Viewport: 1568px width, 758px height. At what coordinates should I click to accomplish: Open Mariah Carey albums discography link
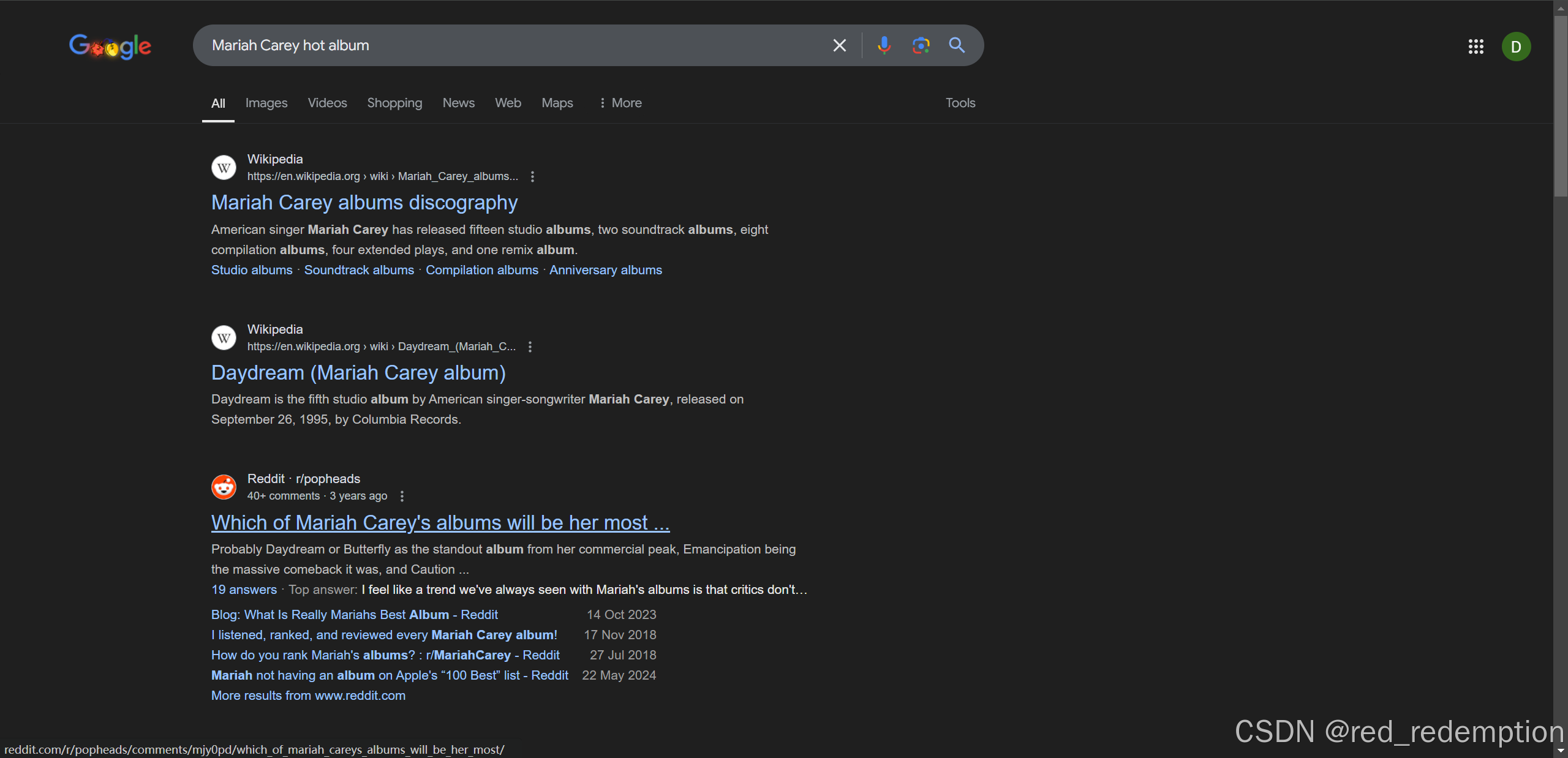[x=364, y=203]
